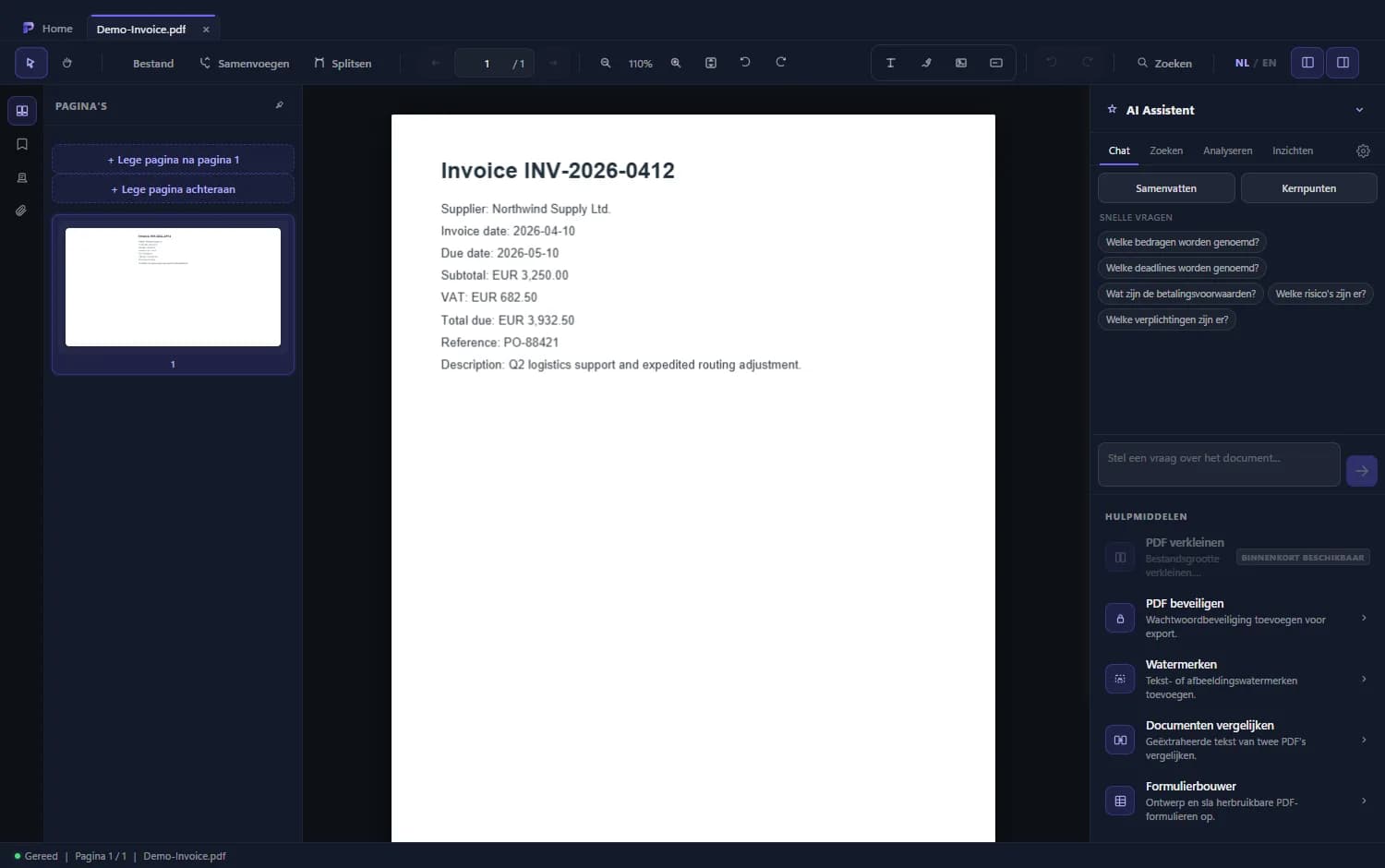Toggle the left sidebar panel visibility
The image size is (1385, 868).
pyautogui.click(x=1307, y=63)
